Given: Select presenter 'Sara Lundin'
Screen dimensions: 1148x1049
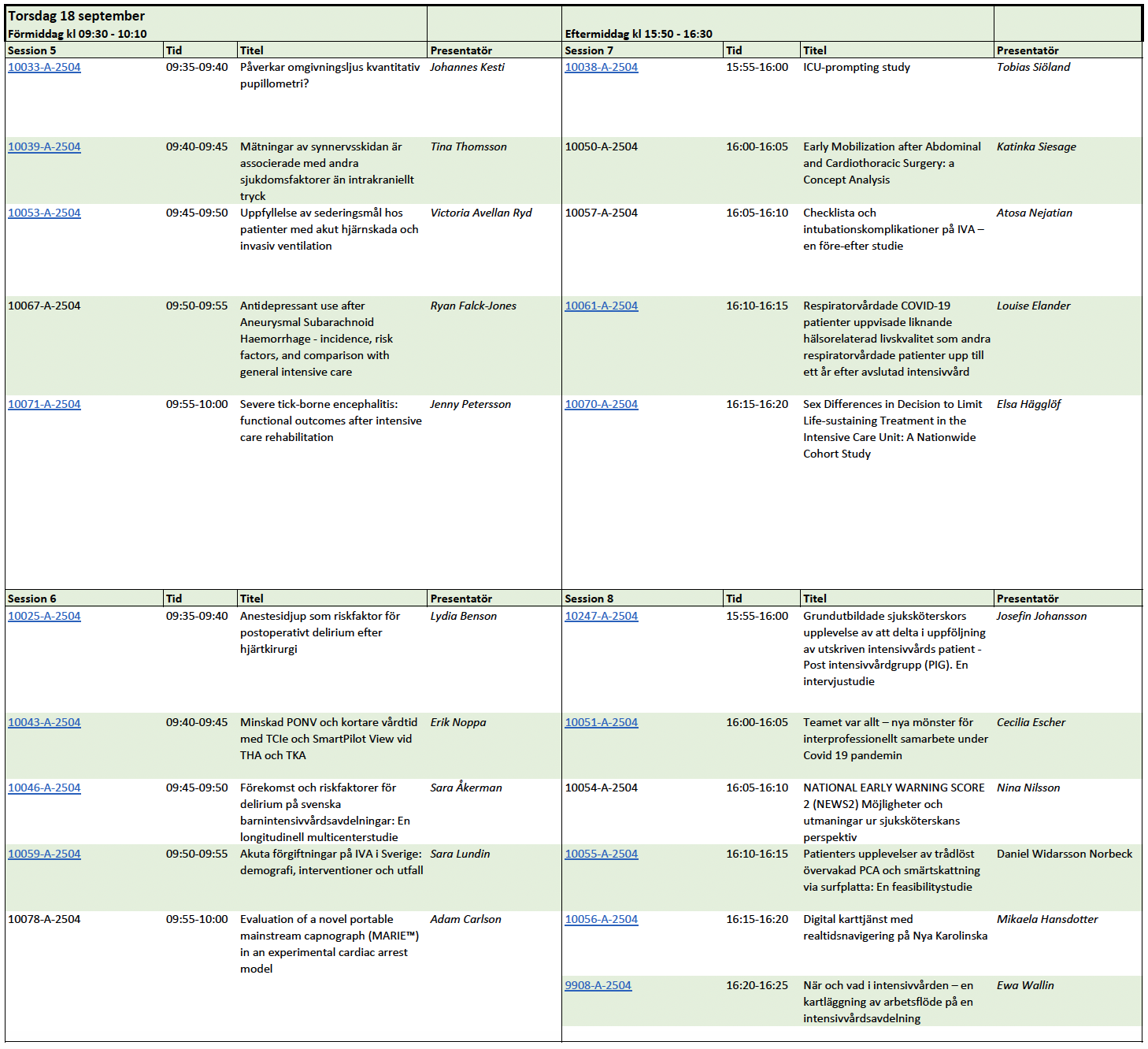Looking at the screenshot, I should [461, 854].
